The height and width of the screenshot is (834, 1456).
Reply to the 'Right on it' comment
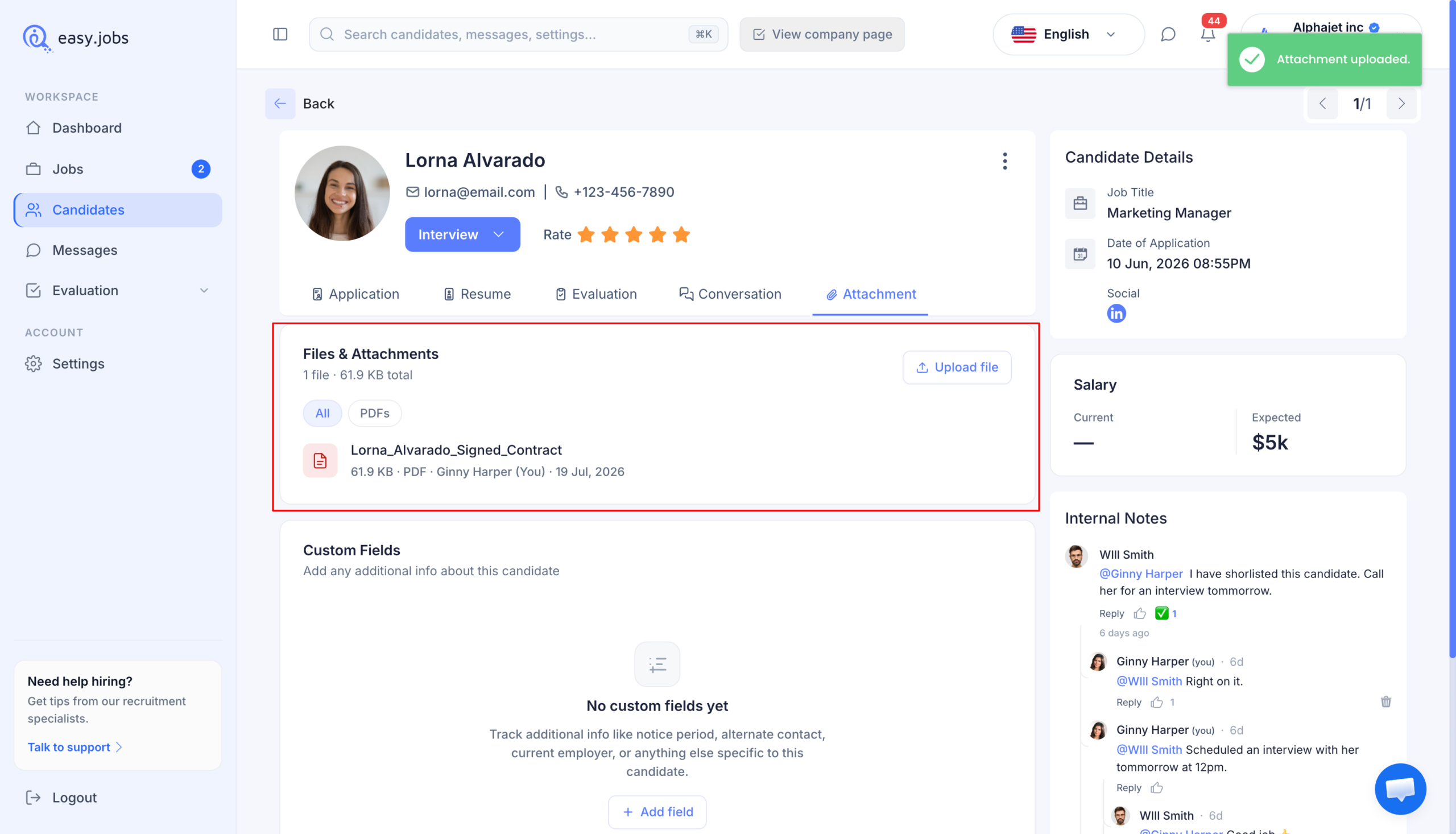(x=1128, y=702)
